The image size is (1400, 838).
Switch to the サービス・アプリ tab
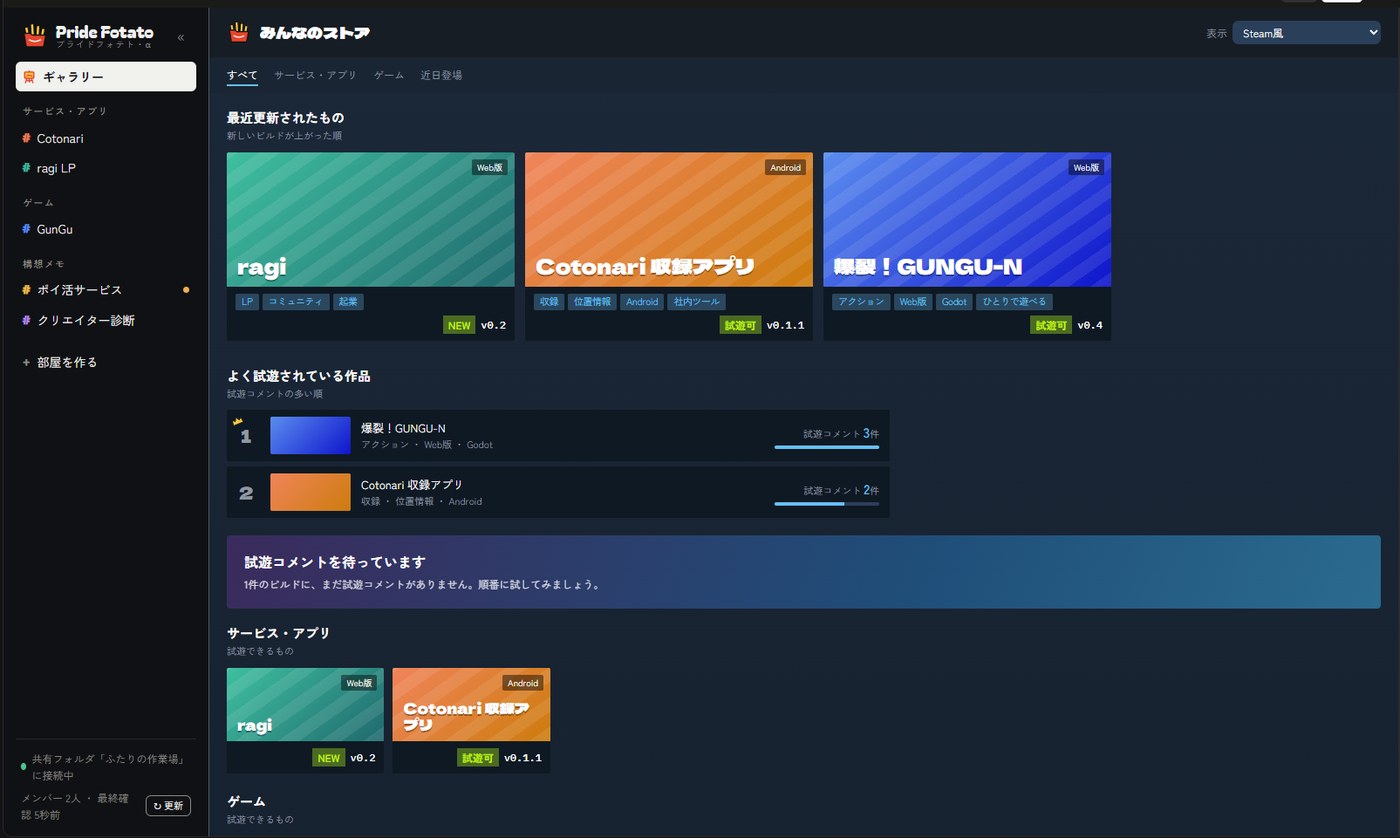(315, 75)
